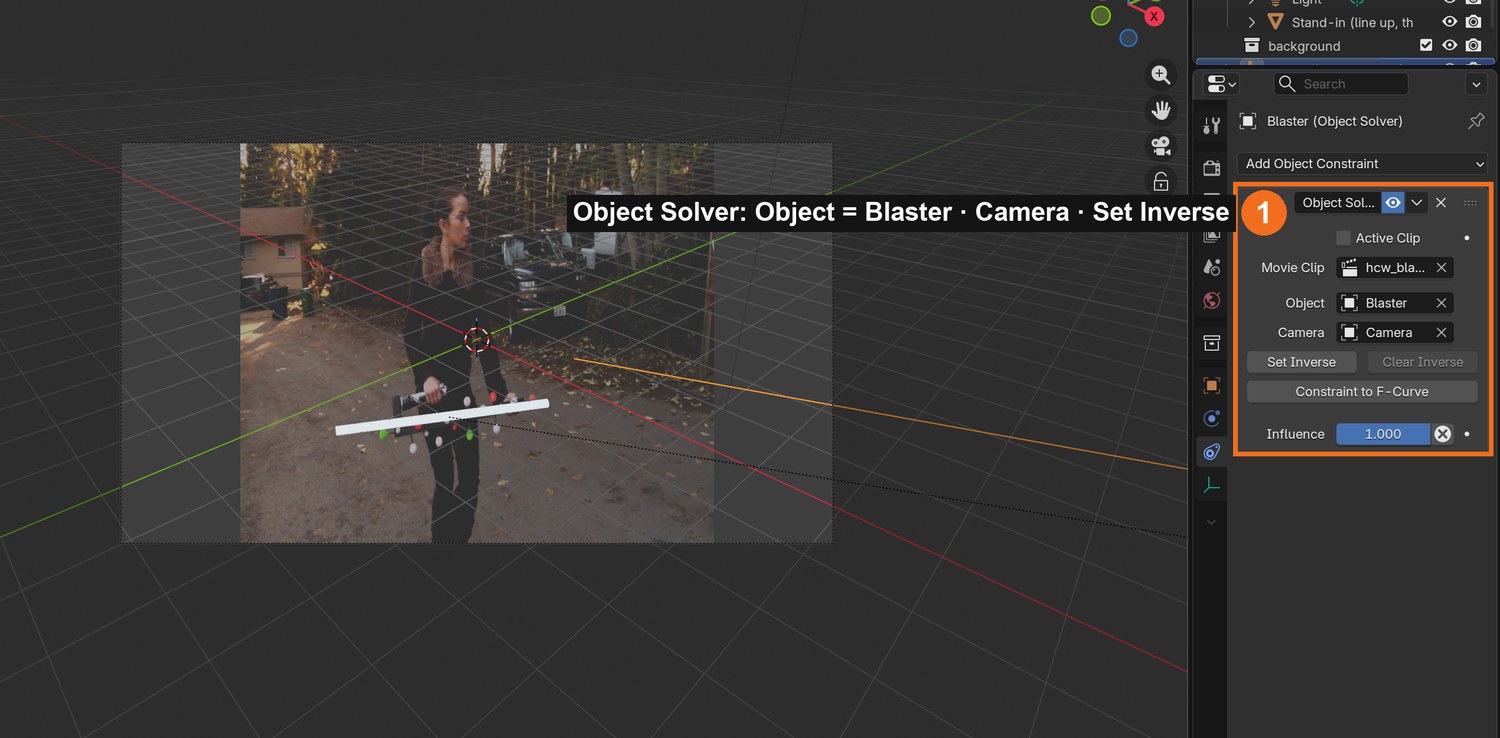Disable the background collection in renders
The height and width of the screenshot is (738, 1500).
click(x=1473, y=46)
